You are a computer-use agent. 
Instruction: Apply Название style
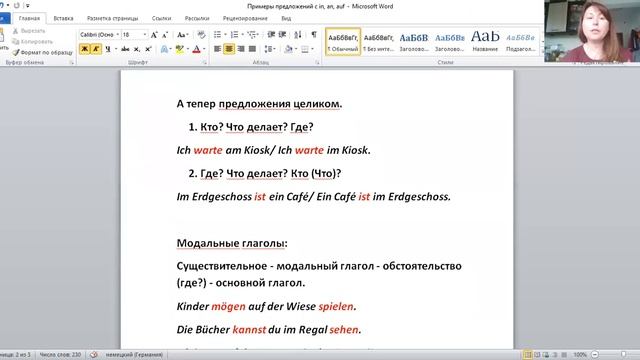tap(485, 42)
